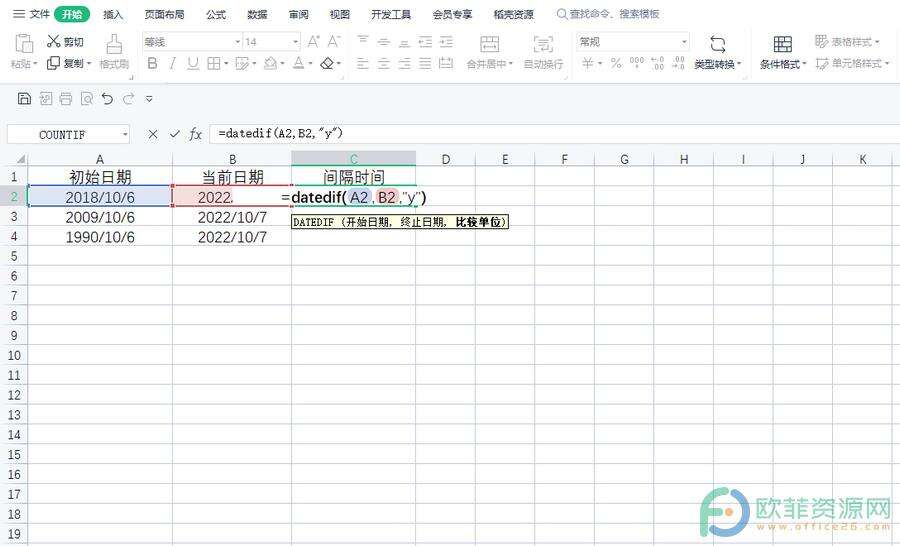Click the Copy (复制) icon

pyautogui.click(x=53, y=63)
